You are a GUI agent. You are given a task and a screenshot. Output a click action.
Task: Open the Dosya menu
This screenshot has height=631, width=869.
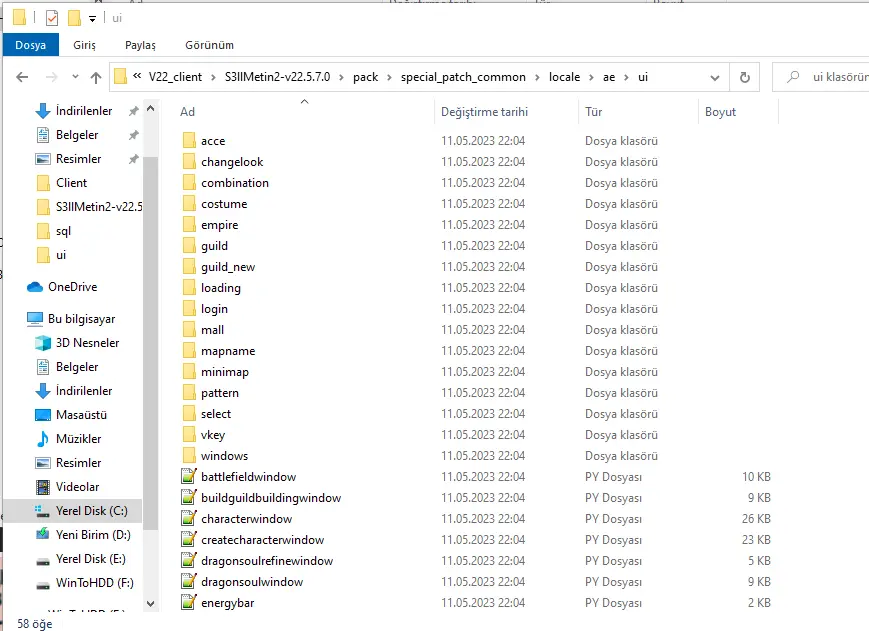click(30, 45)
